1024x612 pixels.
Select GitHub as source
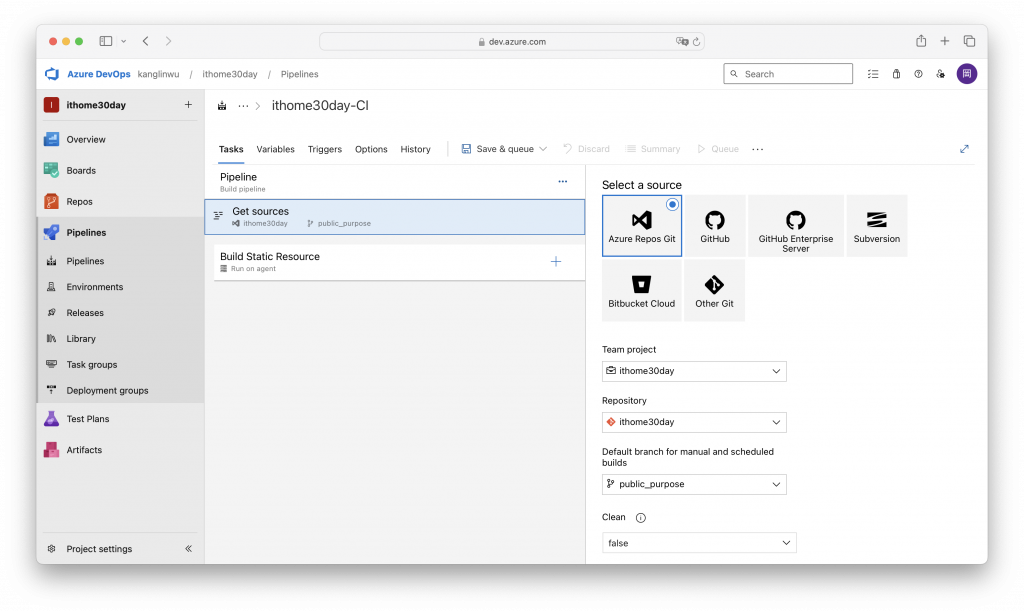point(714,226)
